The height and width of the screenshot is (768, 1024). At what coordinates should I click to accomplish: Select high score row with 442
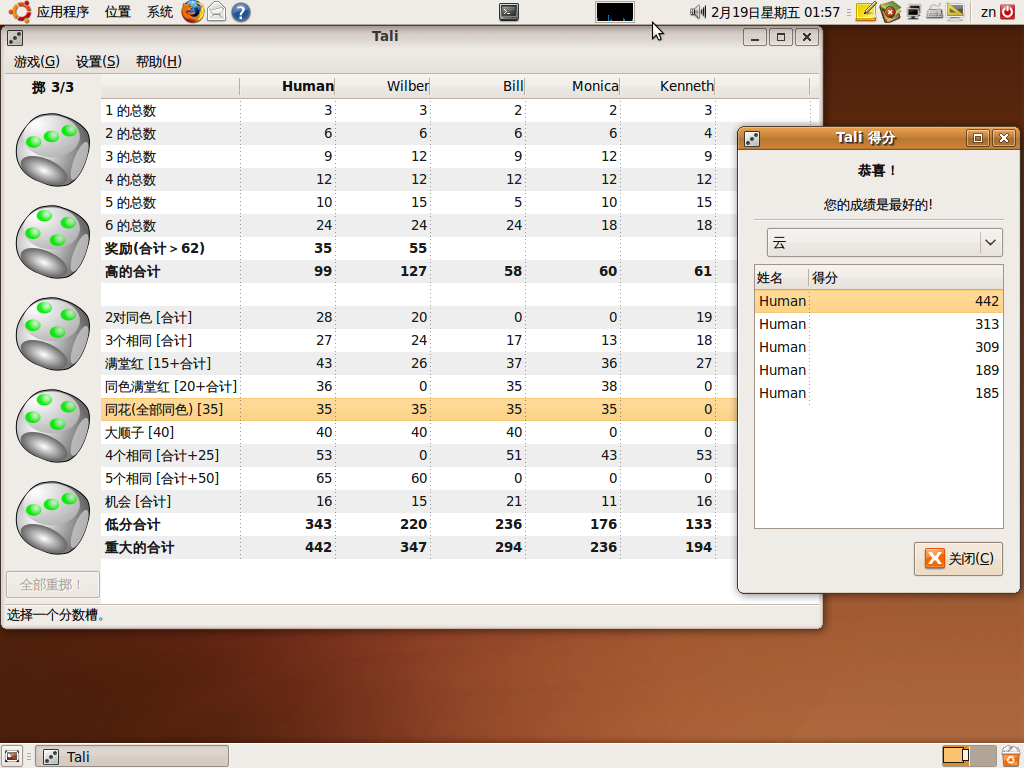pos(878,301)
